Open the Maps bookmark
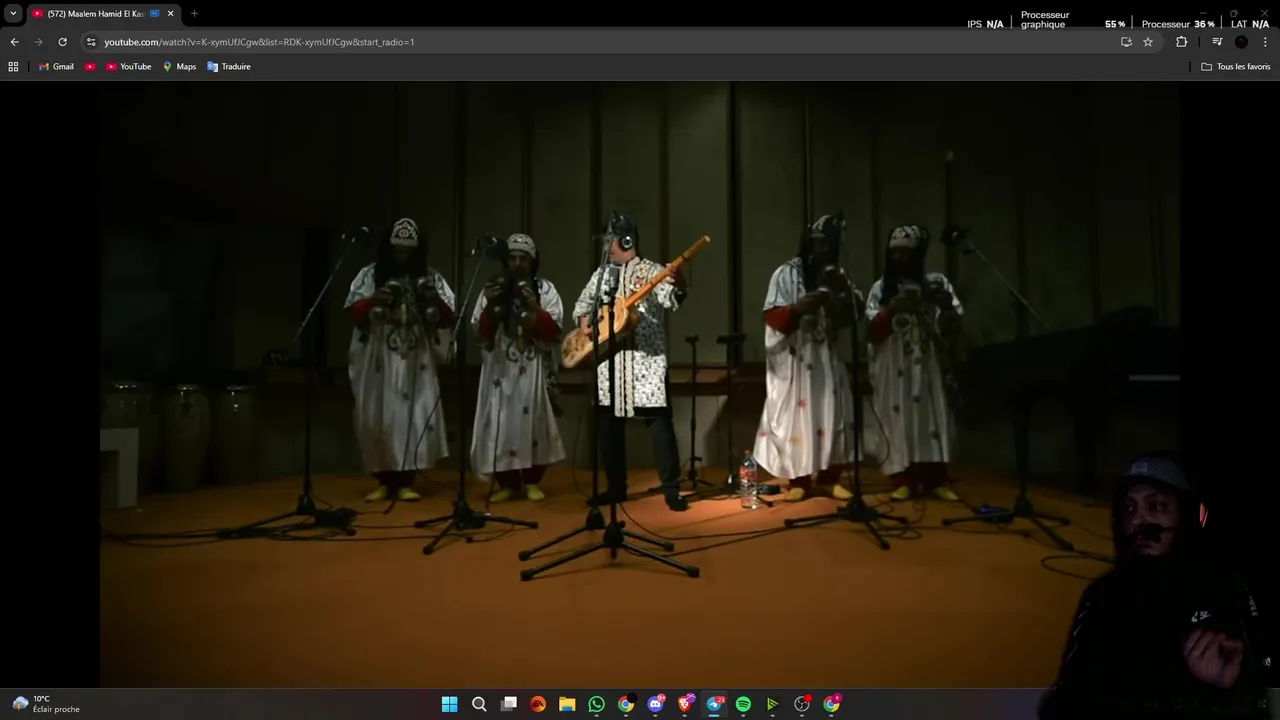The image size is (1280, 720). [x=179, y=67]
